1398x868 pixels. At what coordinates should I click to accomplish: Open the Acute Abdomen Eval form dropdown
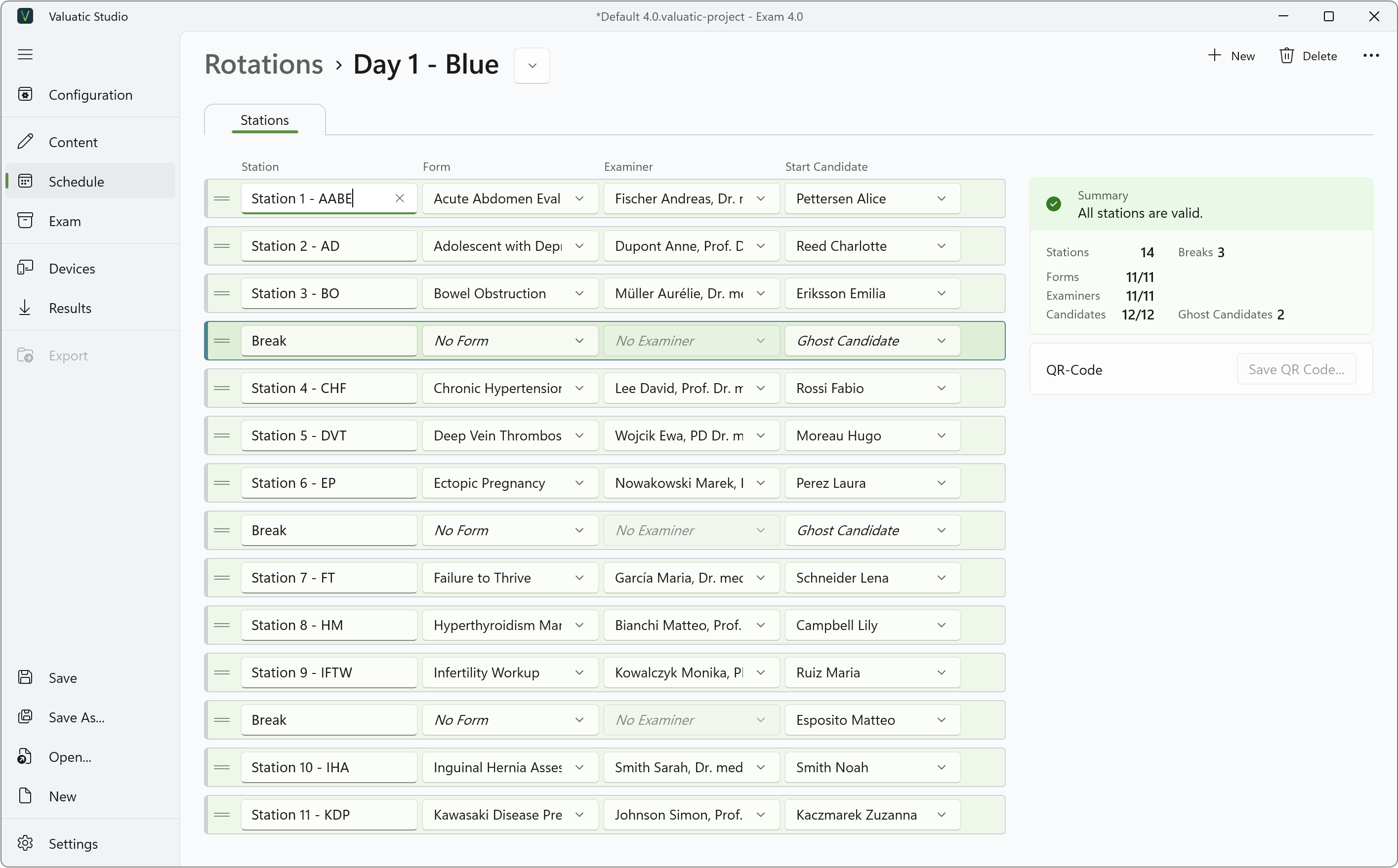point(510,198)
